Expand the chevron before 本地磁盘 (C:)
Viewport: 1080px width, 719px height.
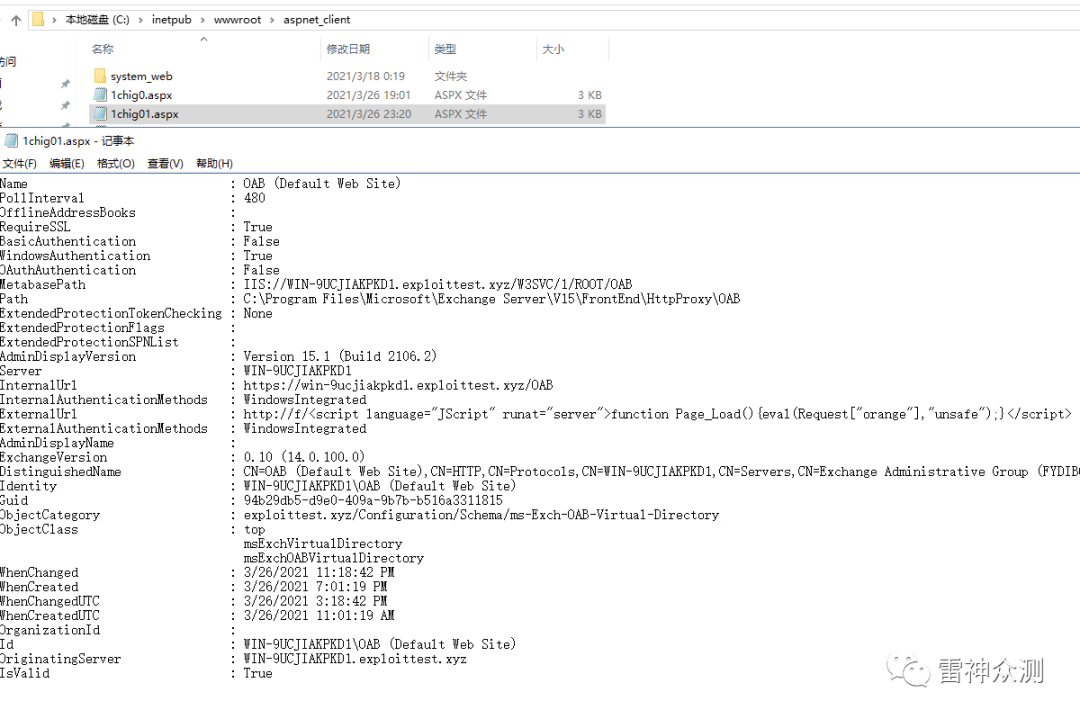pyautogui.click(x=54, y=20)
